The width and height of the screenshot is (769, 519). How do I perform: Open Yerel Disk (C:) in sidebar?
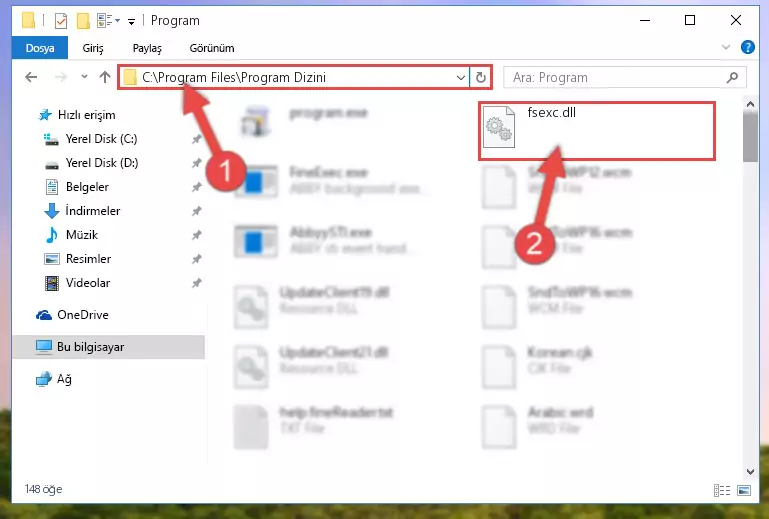click(x=101, y=139)
